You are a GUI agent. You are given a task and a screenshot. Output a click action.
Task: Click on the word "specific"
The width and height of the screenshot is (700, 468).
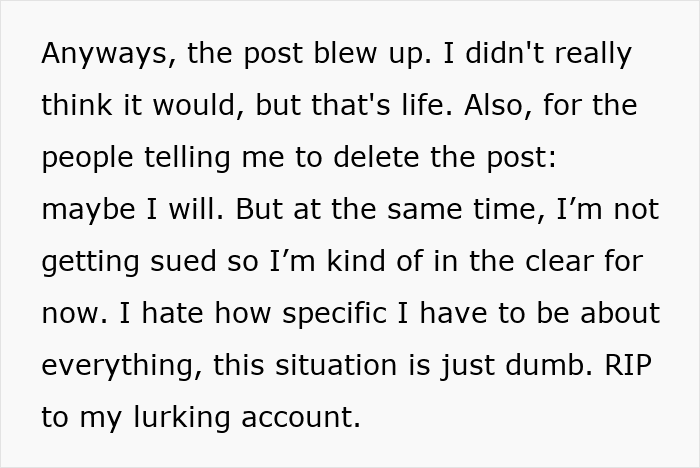(x=334, y=314)
